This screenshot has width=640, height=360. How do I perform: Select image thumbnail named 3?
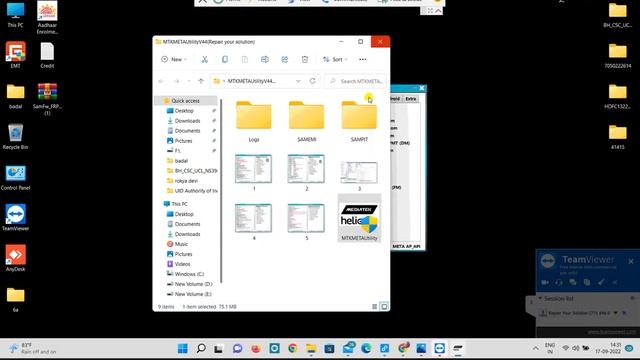pyautogui.click(x=359, y=175)
